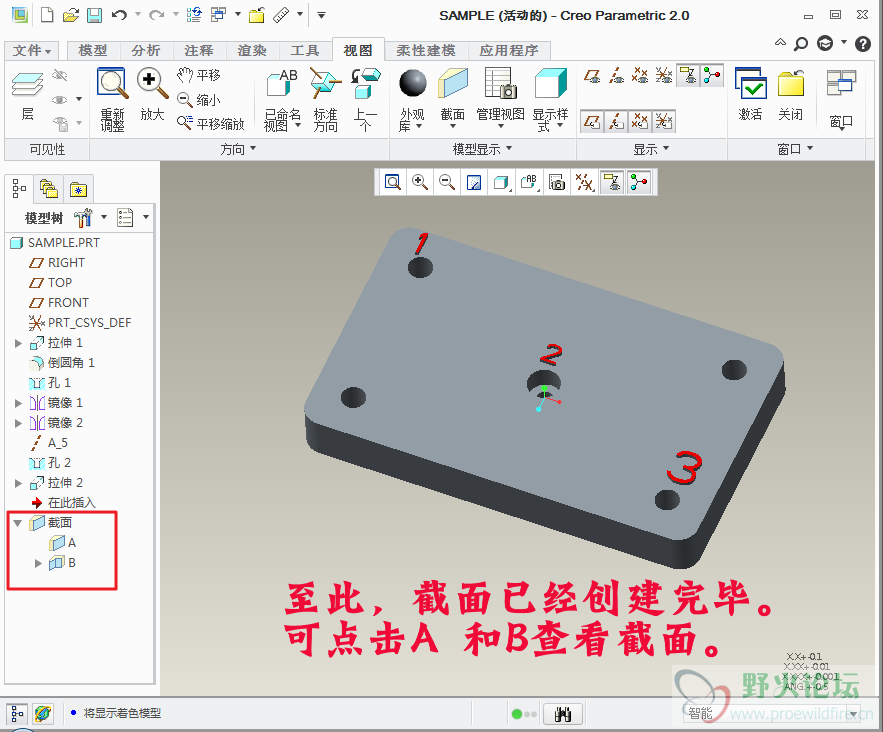Screen dimensions: 883x732
Task: Expand the 拉伸 1 feature
Action: coord(18,343)
